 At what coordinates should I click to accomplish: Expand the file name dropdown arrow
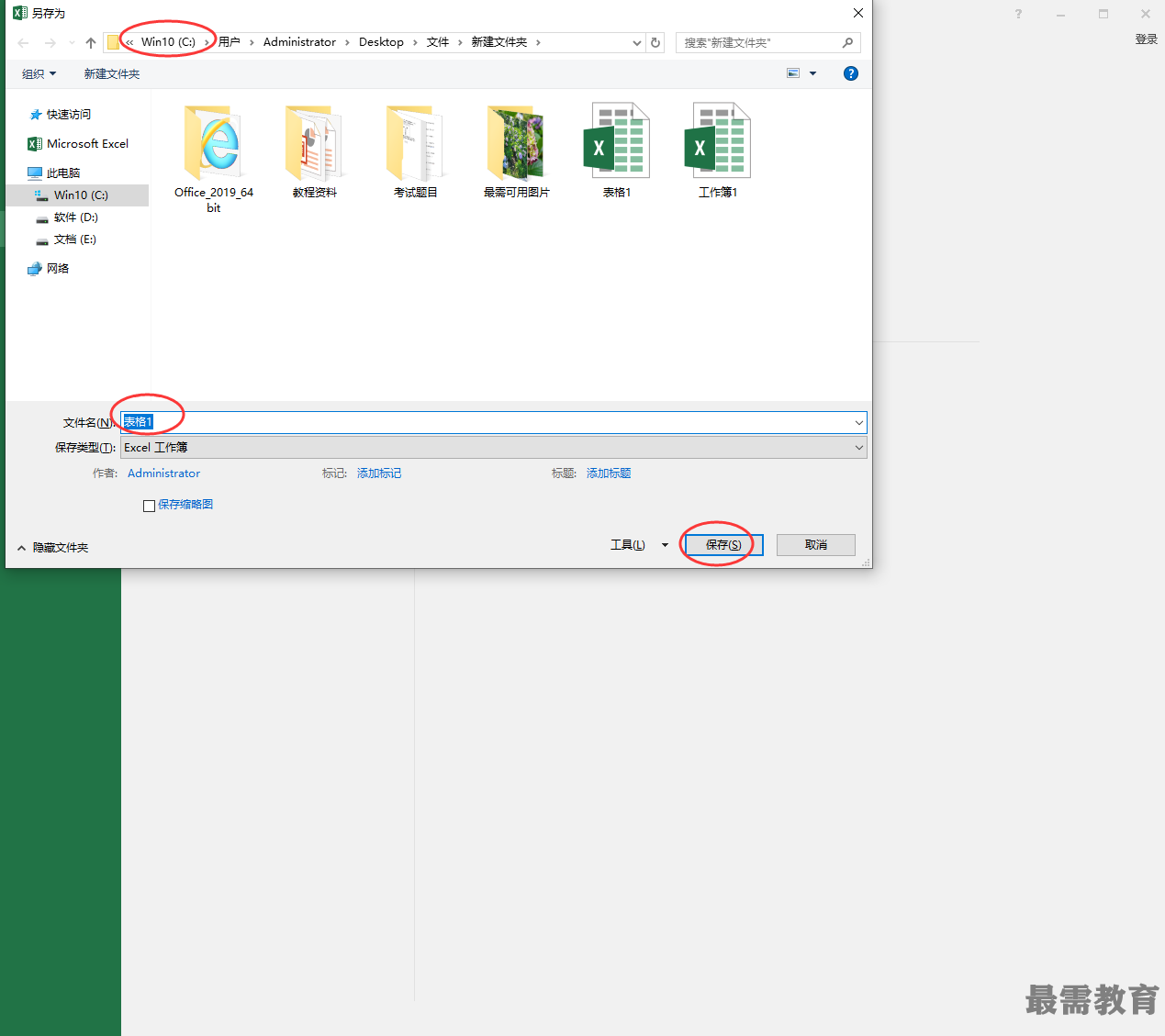pos(859,422)
